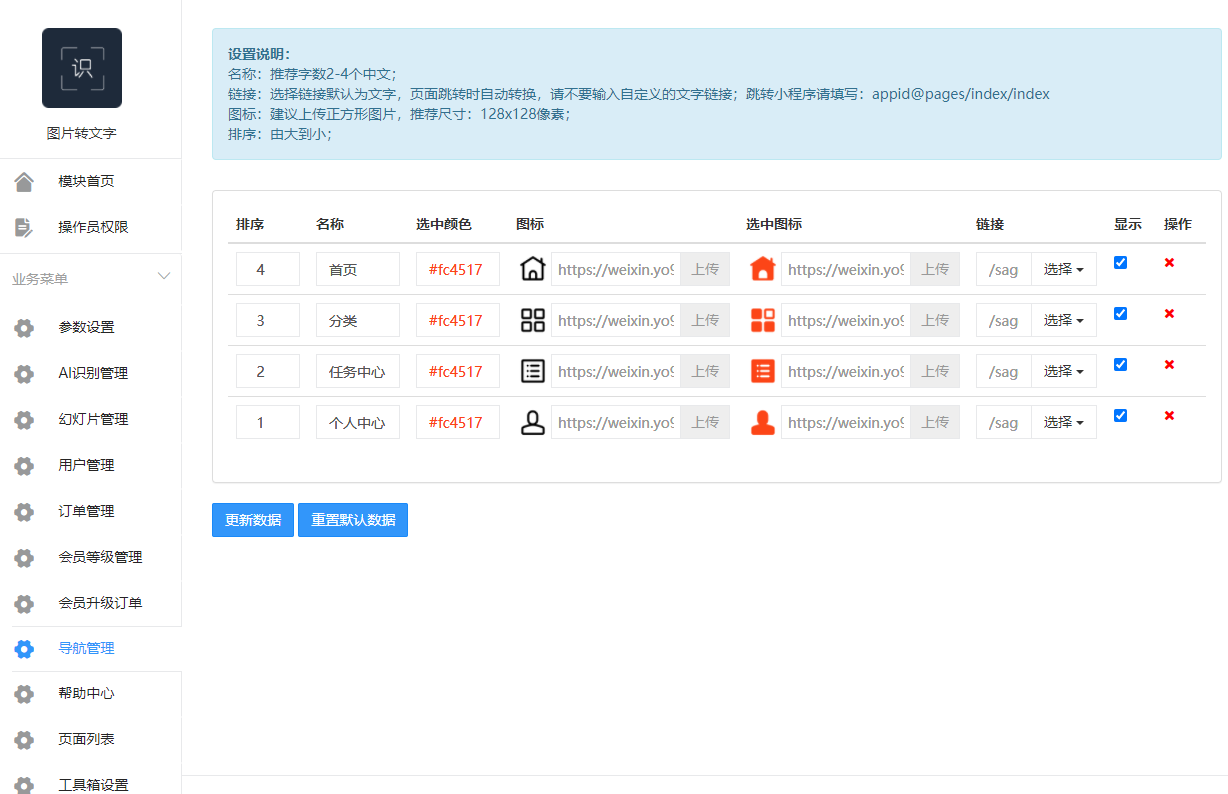The height and width of the screenshot is (794, 1228).
Task: Click the red person selected icon in 个人中心 row
Action: [763, 422]
